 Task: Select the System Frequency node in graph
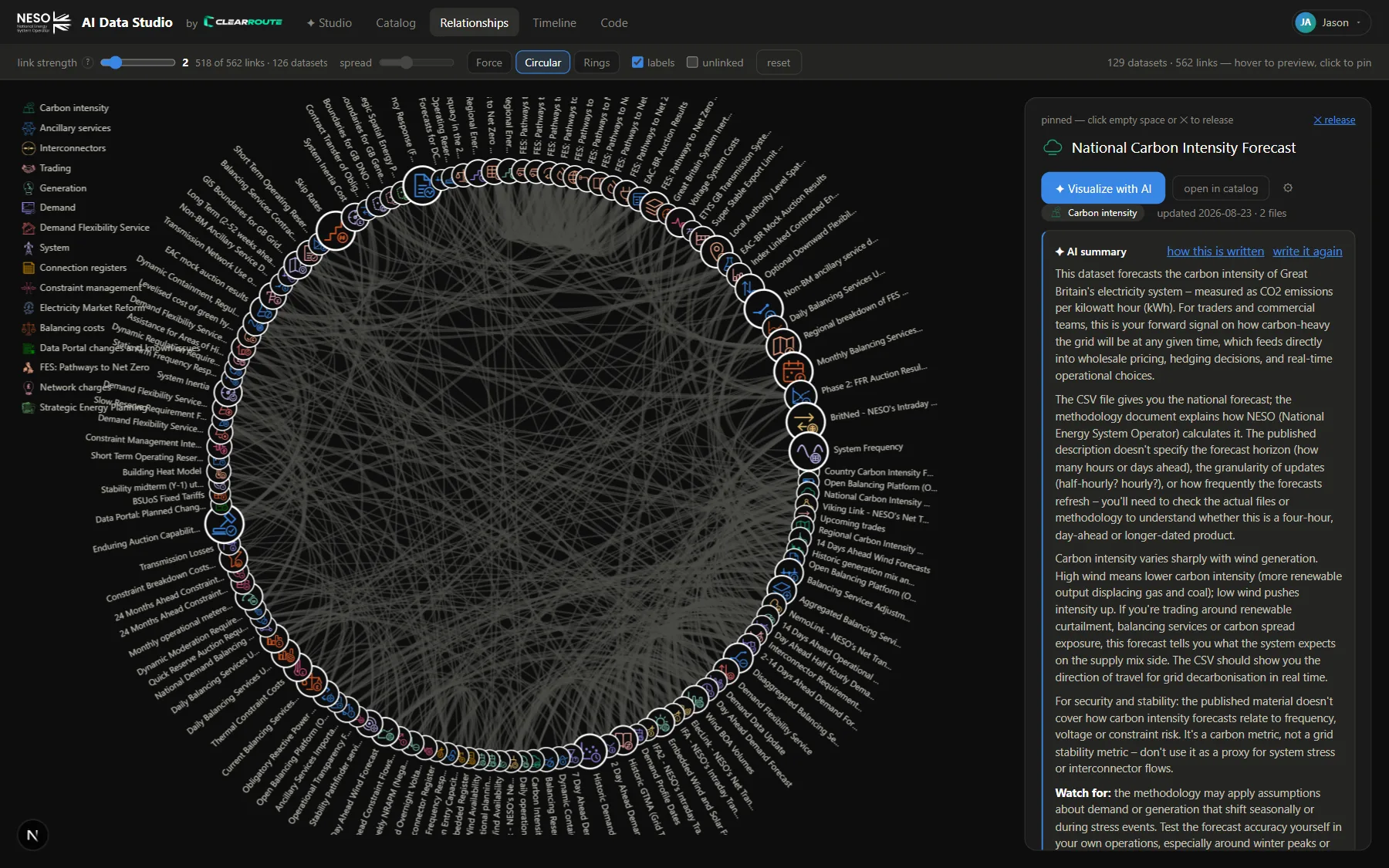click(x=809, y=451)
